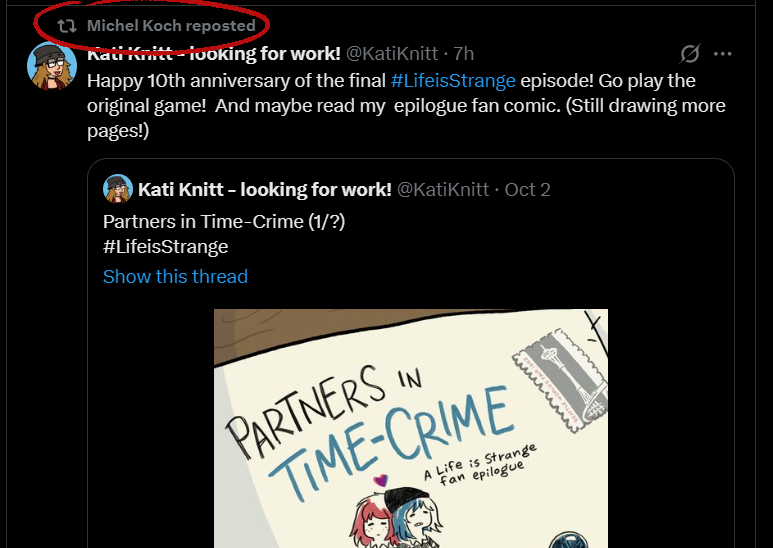Open Michel Koch's profile from repost label

click(171, 25)
